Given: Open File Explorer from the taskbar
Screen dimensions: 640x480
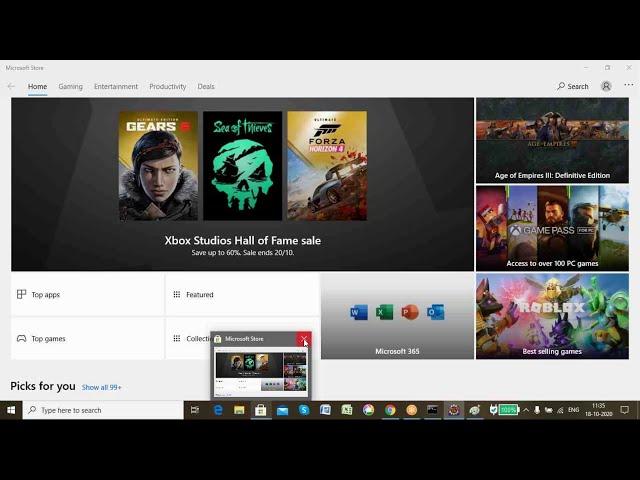Looking at the screenshot, I should pos(239,410).
